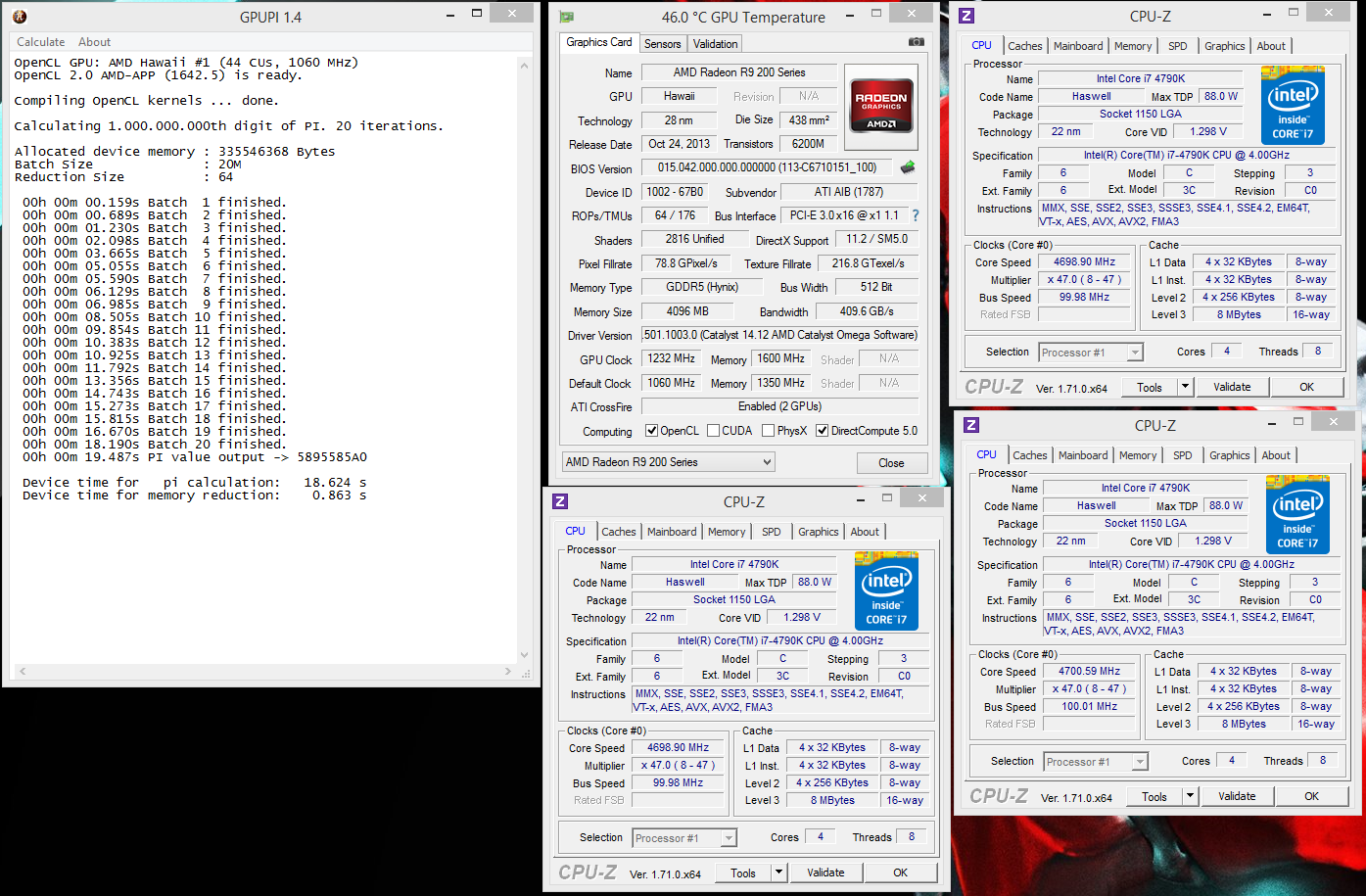Open the Processor #1 selection in the bottom-center CPU-Z window
The width and height of the screenshot is (1366, 896).
(684, 838)
